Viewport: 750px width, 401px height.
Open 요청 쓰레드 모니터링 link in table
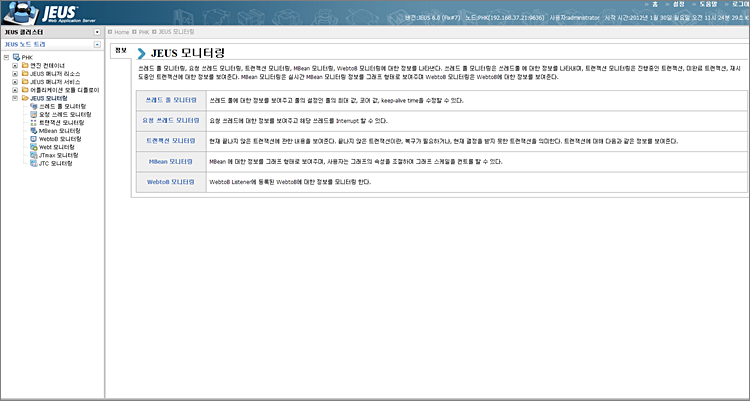pyautogui.click(x=171, y=121)
